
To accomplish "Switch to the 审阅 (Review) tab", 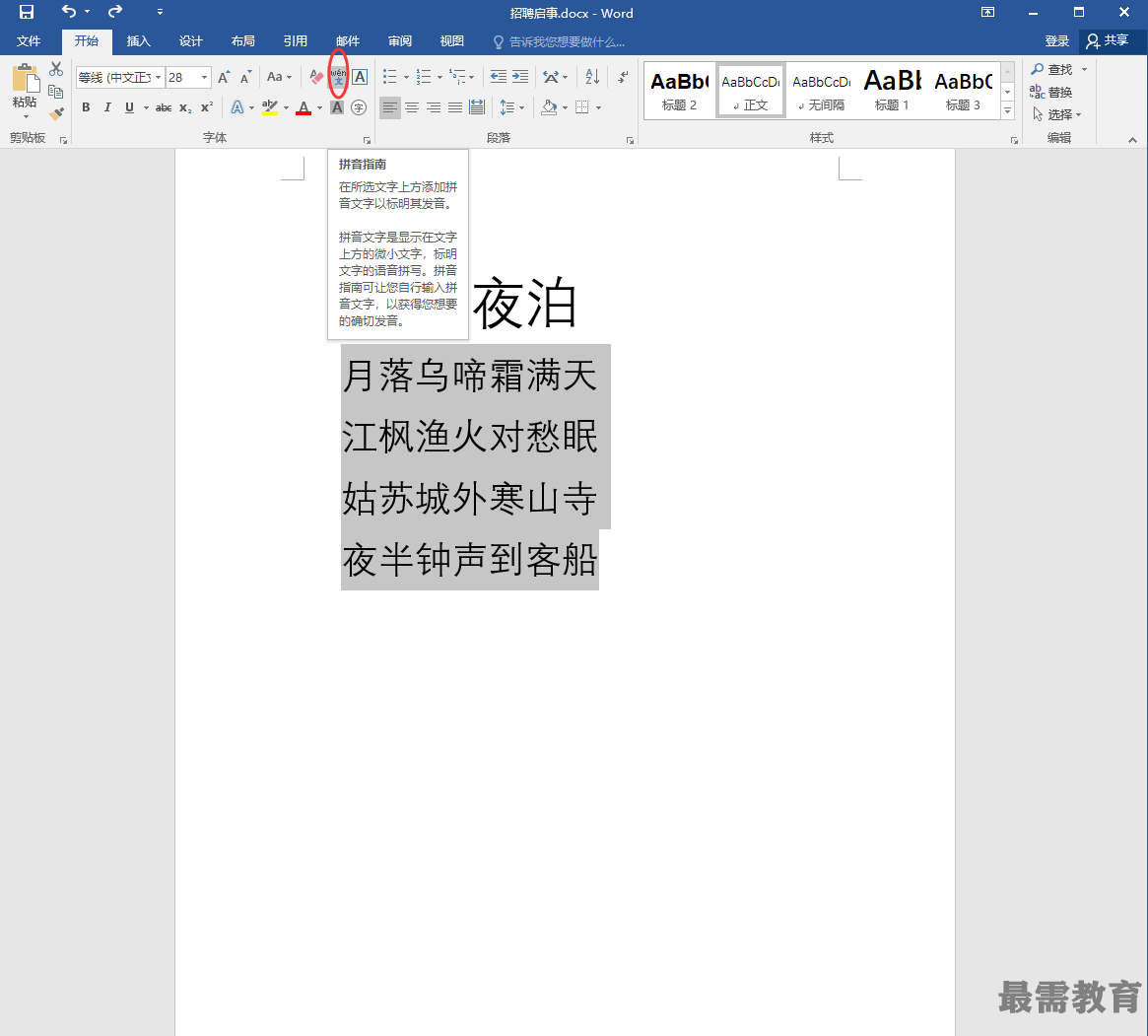I will [x=400, y=41].
